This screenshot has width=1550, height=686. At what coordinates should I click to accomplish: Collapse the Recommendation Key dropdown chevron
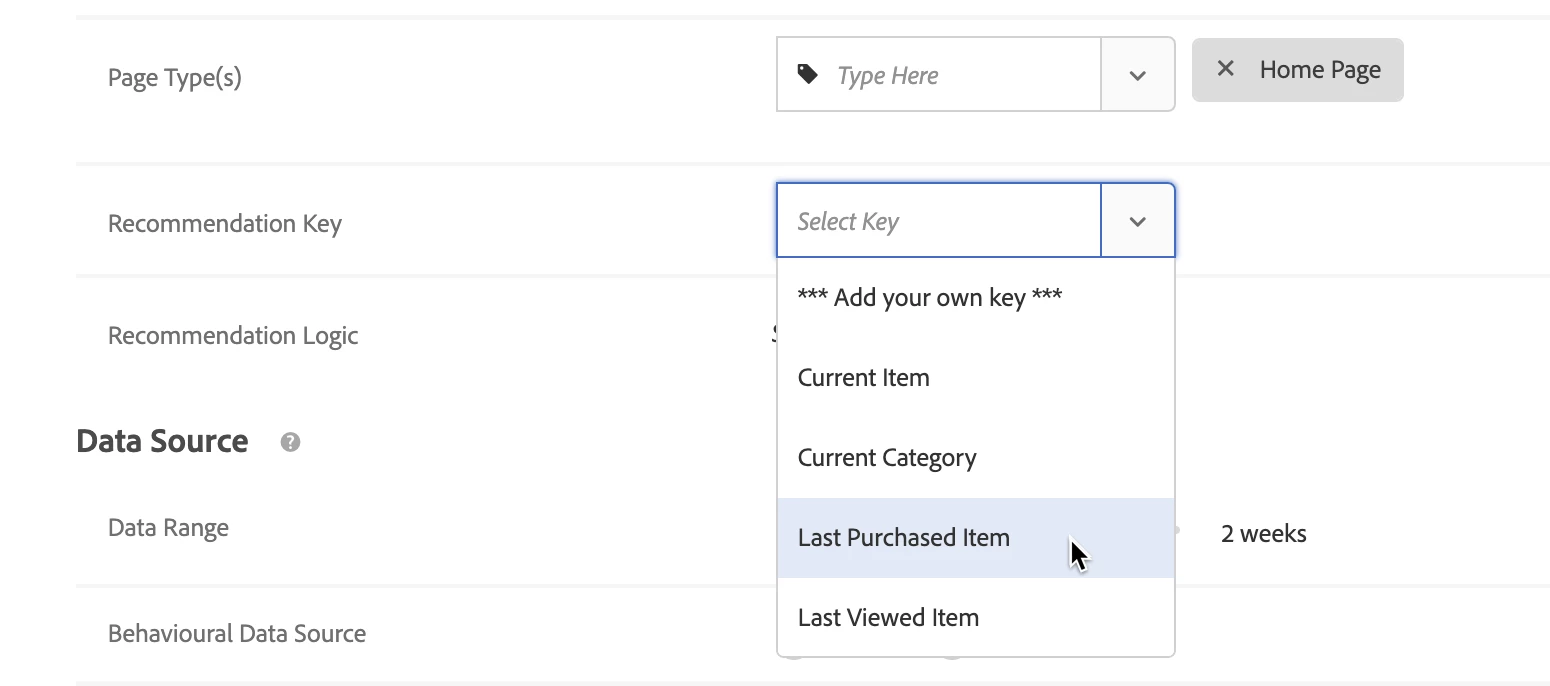coord(1137,221)
